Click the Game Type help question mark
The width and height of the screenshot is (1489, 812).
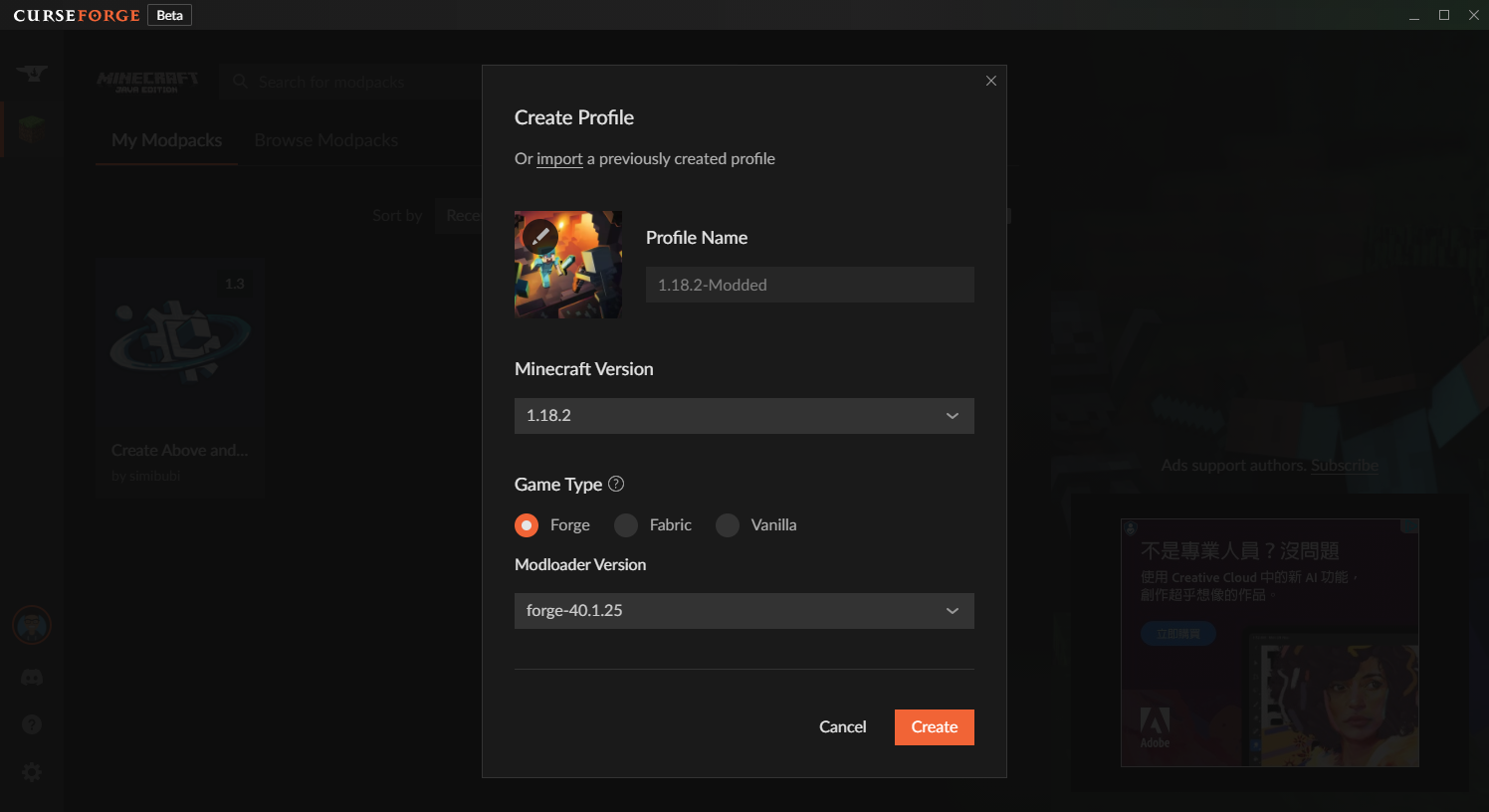616,484
